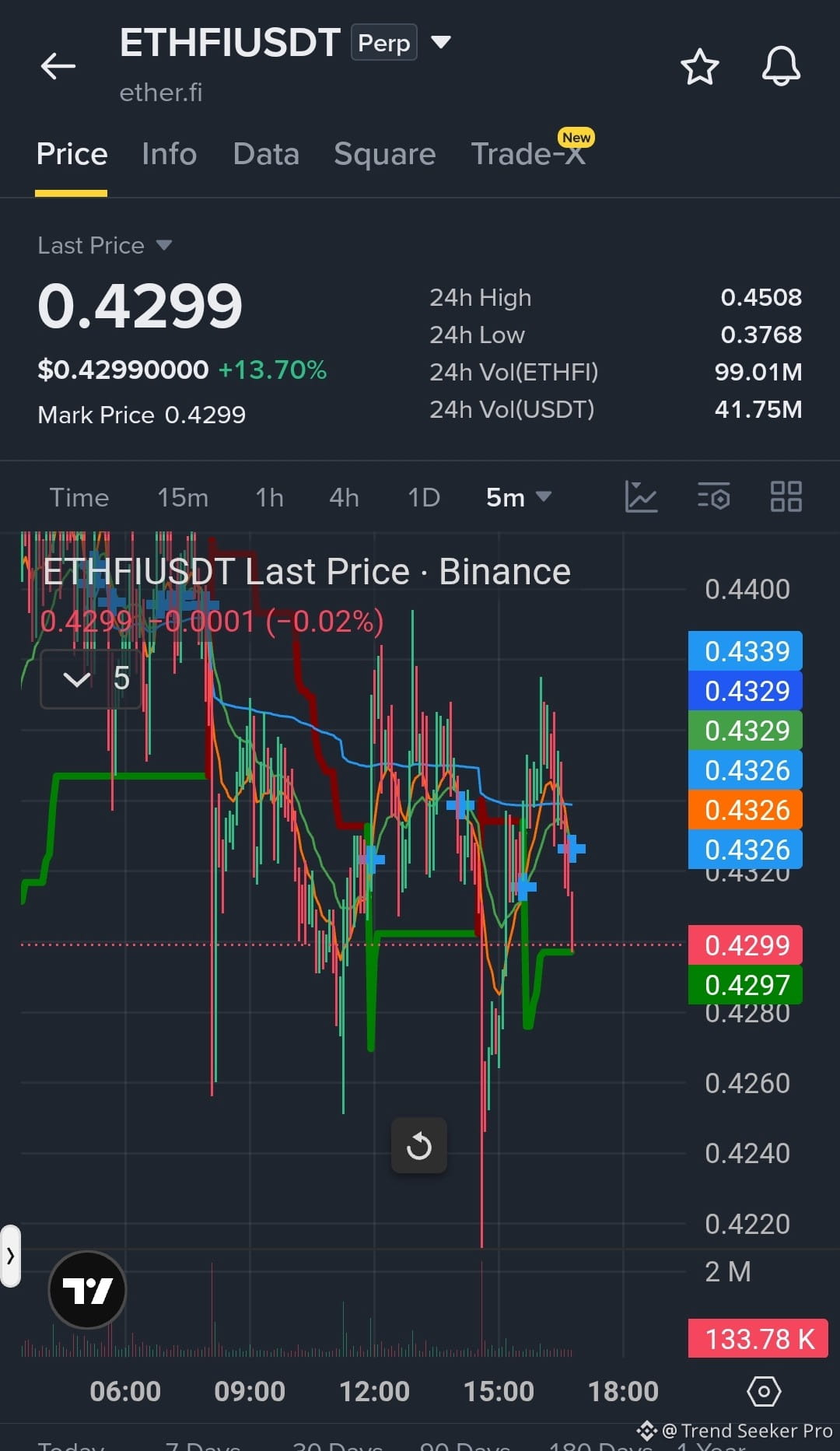Tap the ETHFIUSDT Last Price · Binance chart title

[x=306, y=572]
